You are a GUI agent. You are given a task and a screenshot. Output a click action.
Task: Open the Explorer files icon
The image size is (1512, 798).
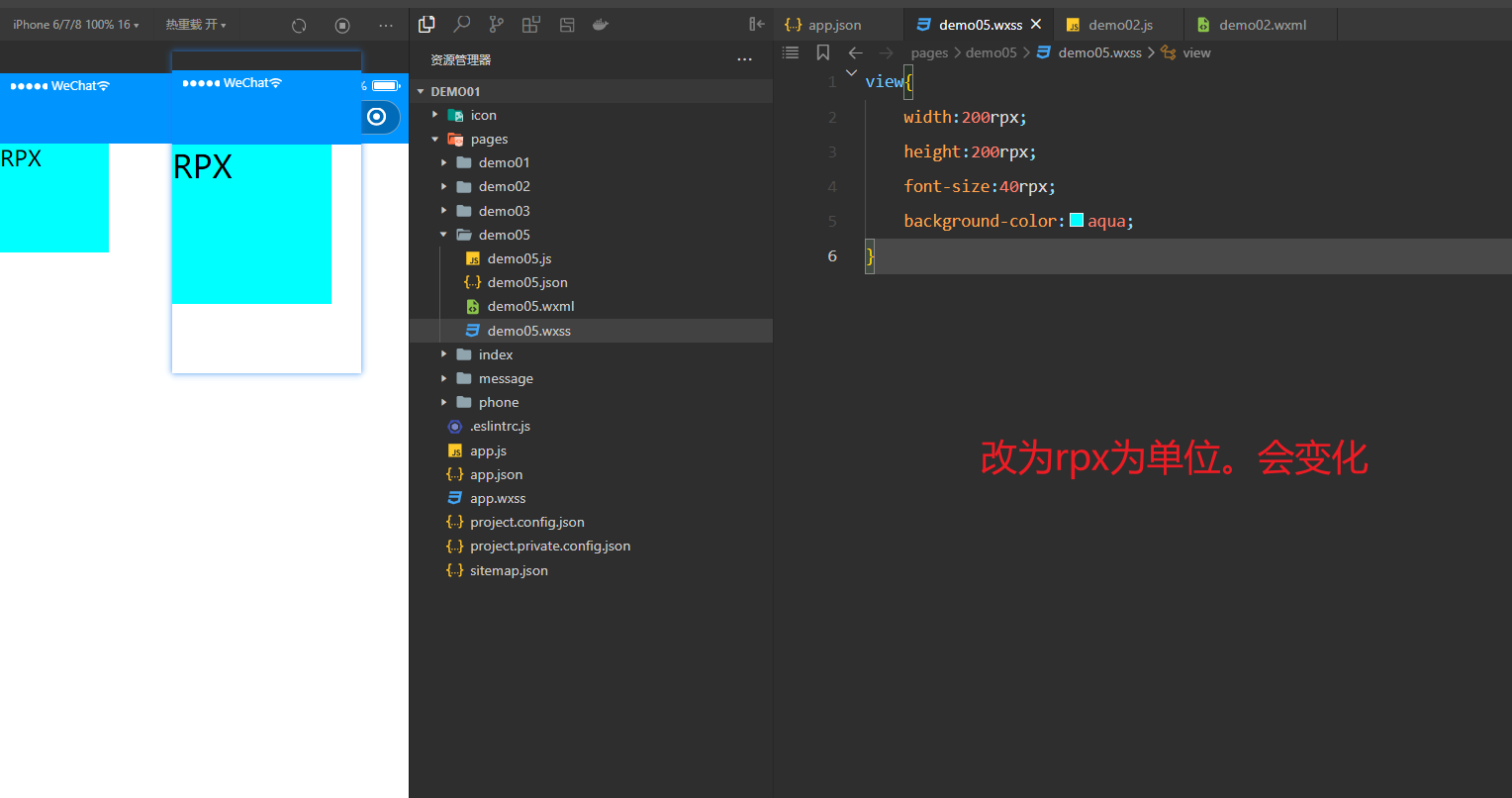(426, 25)
